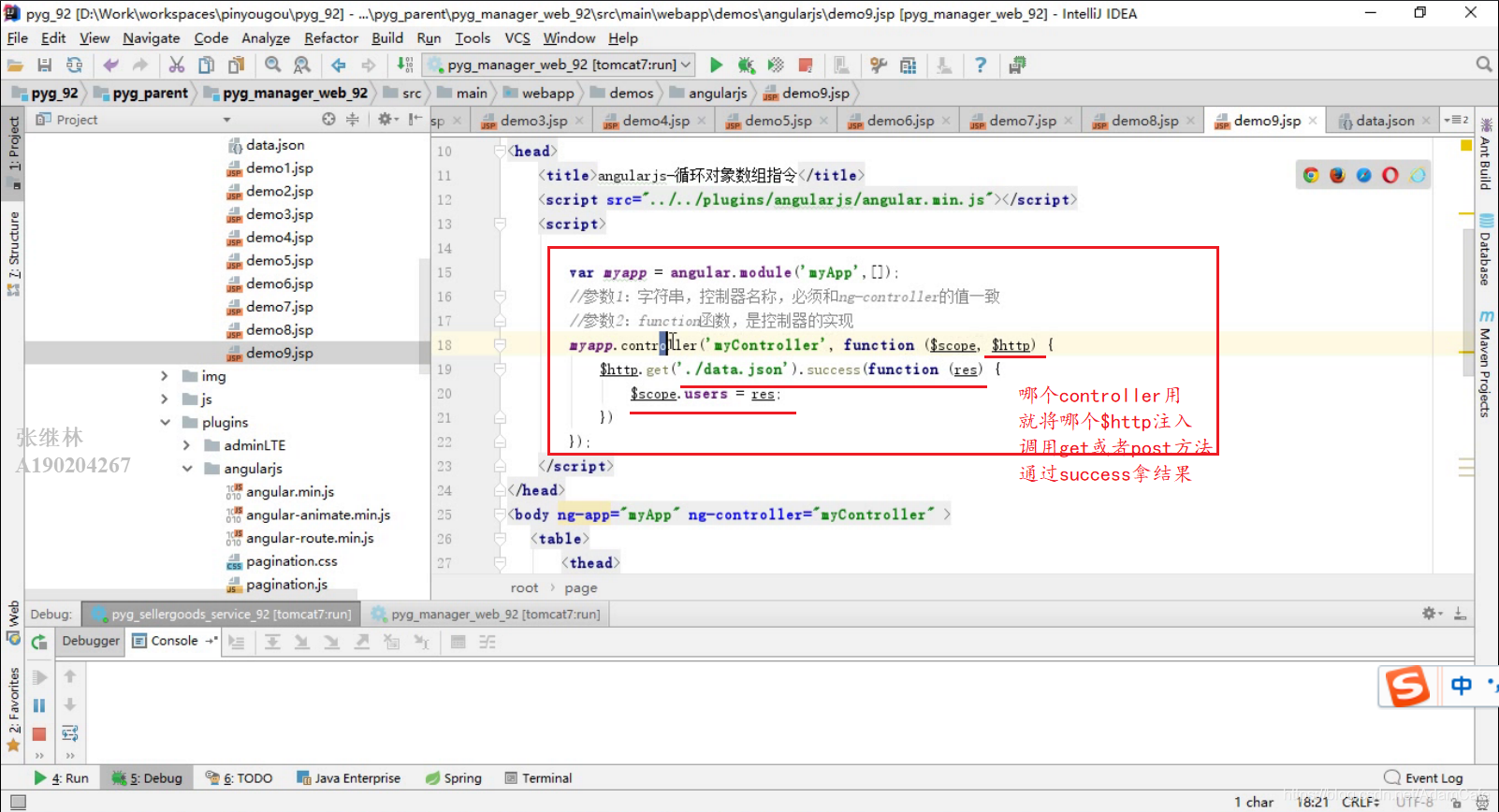Open the VCS menu
The width and height of the screenshot is (1499, 812).
click(x=517, y=38)
